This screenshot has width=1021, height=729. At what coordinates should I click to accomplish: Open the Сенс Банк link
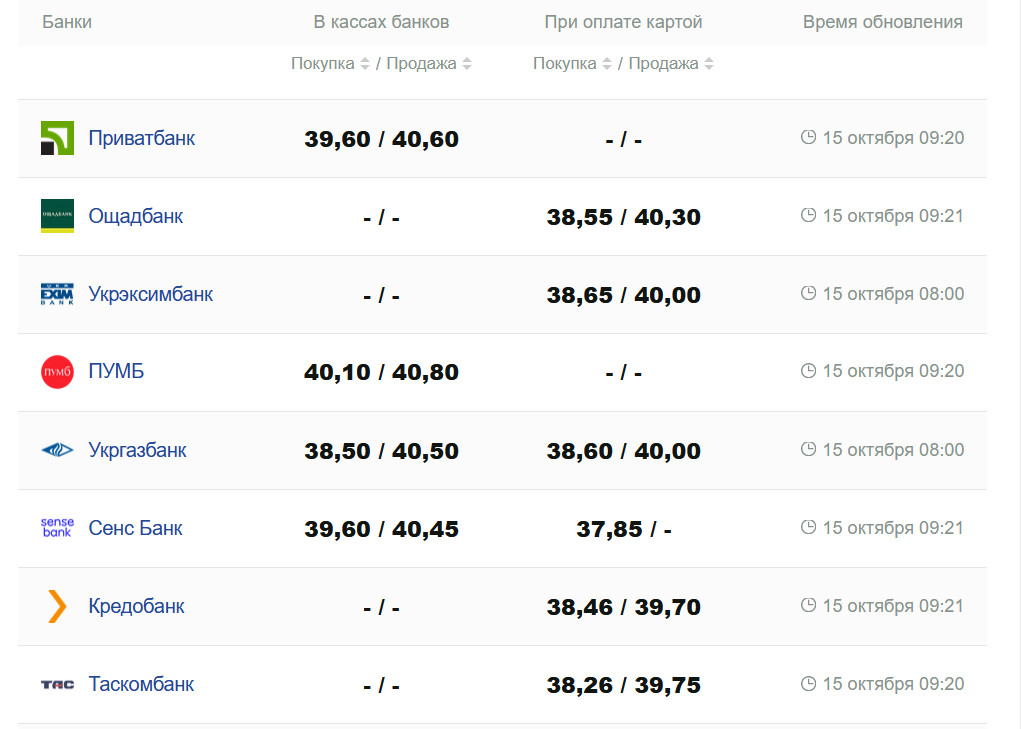(x=136, y=528)
